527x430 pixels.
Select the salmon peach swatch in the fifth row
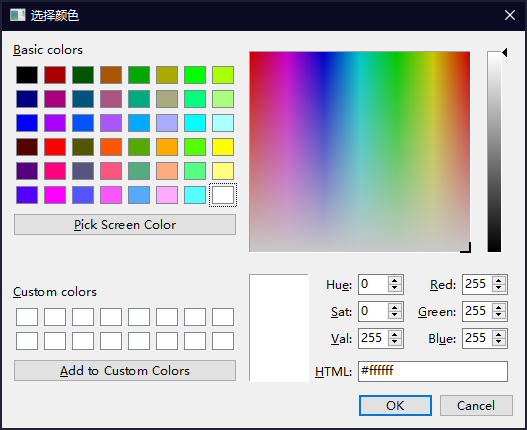coord(167,171)
